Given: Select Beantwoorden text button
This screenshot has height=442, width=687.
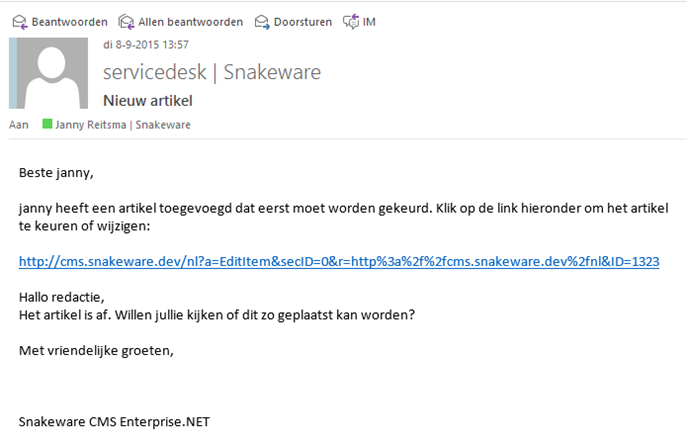Looking at the screenshot, I should tap(69, 22).
